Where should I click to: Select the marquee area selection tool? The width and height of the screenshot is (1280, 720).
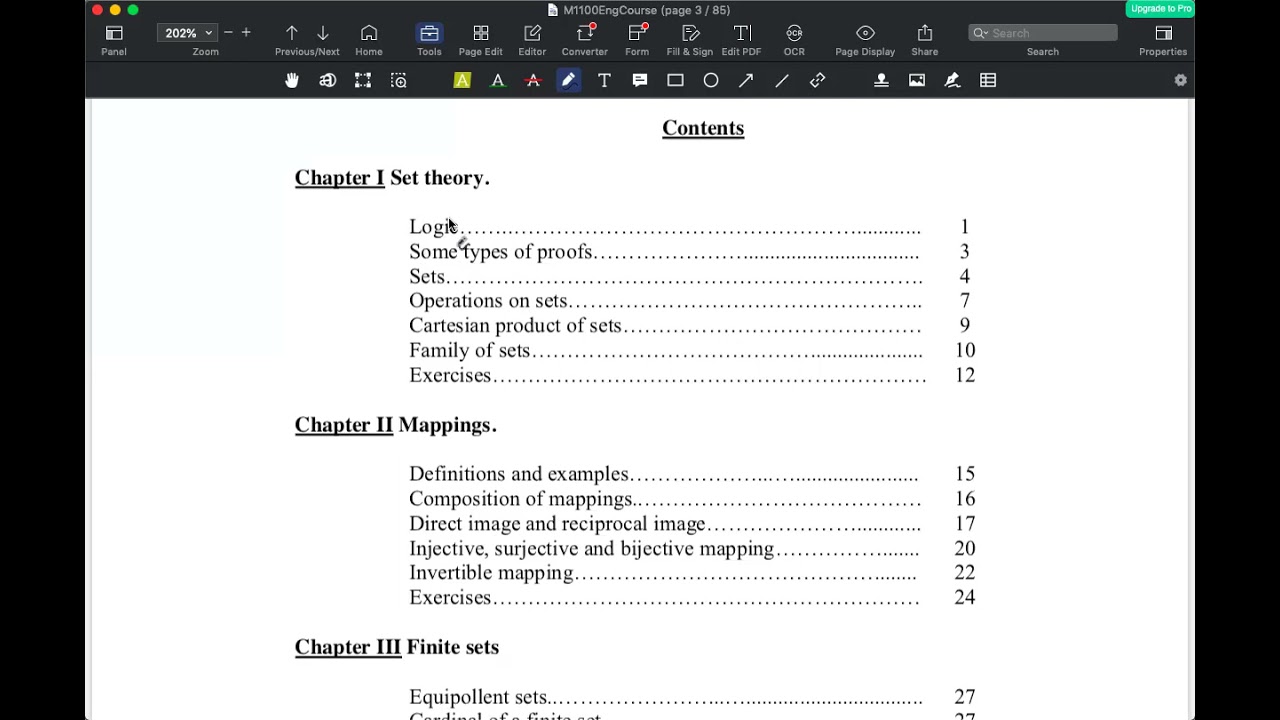click(363, 80)
